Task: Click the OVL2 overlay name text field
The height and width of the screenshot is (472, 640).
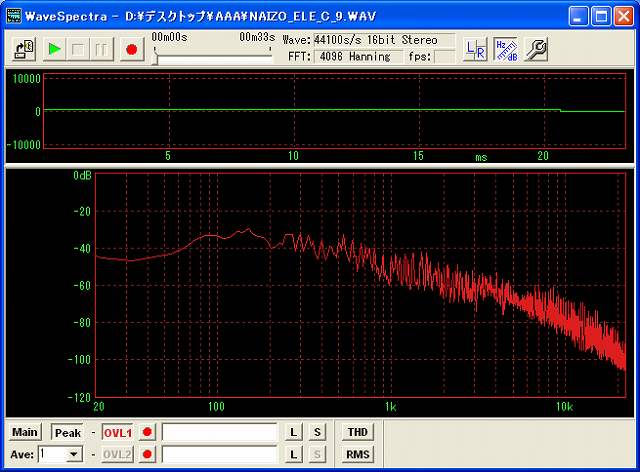Action: pyautogui.click(x=220, y=454)
